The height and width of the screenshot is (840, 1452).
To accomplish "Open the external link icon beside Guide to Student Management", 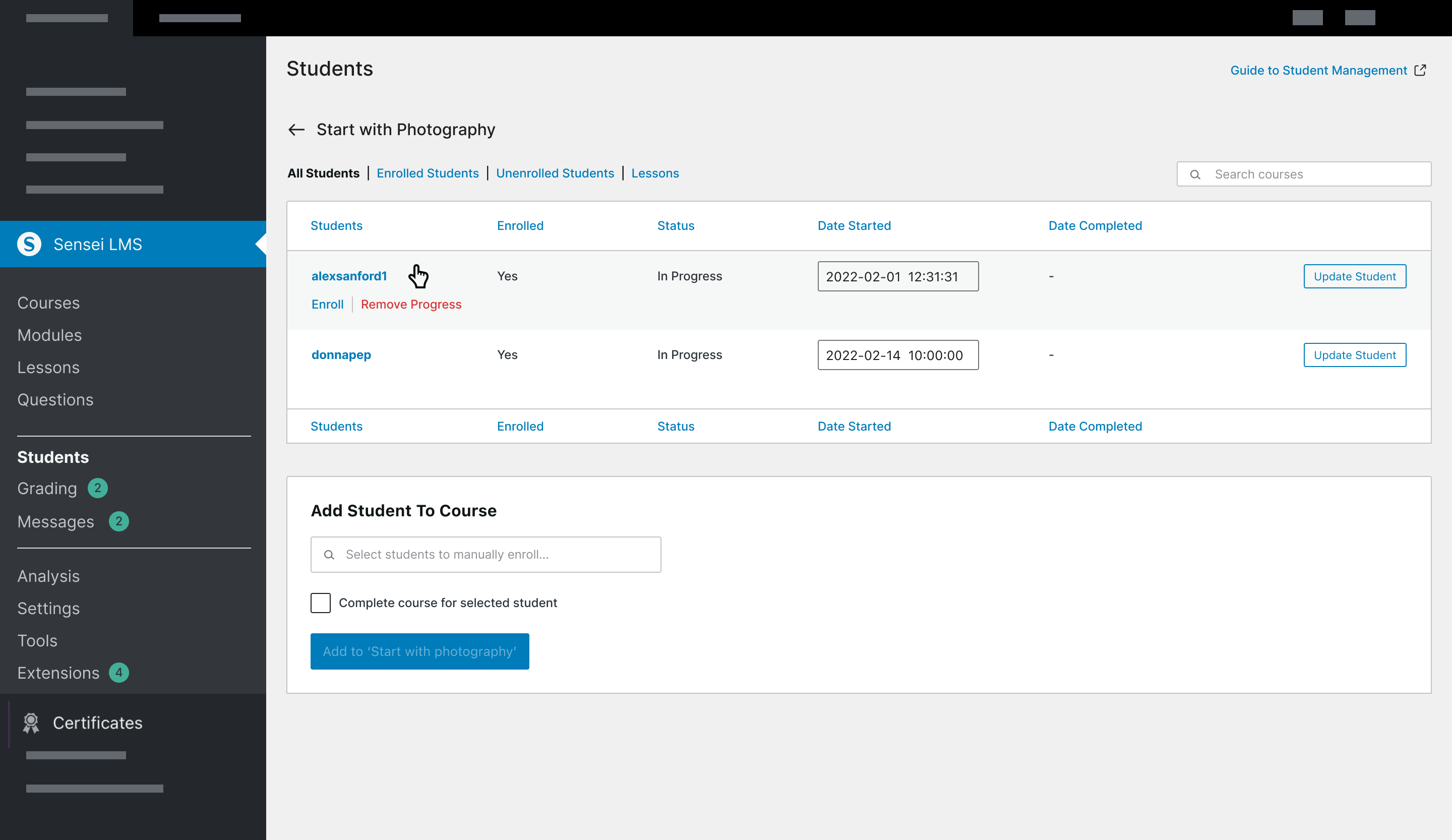I will 1421,70.
